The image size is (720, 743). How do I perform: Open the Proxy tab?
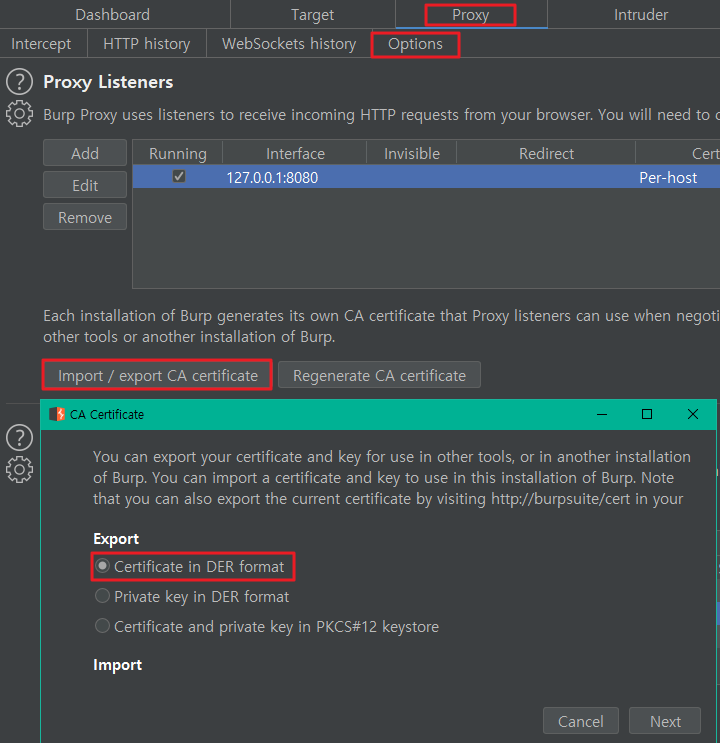point(471,15)
